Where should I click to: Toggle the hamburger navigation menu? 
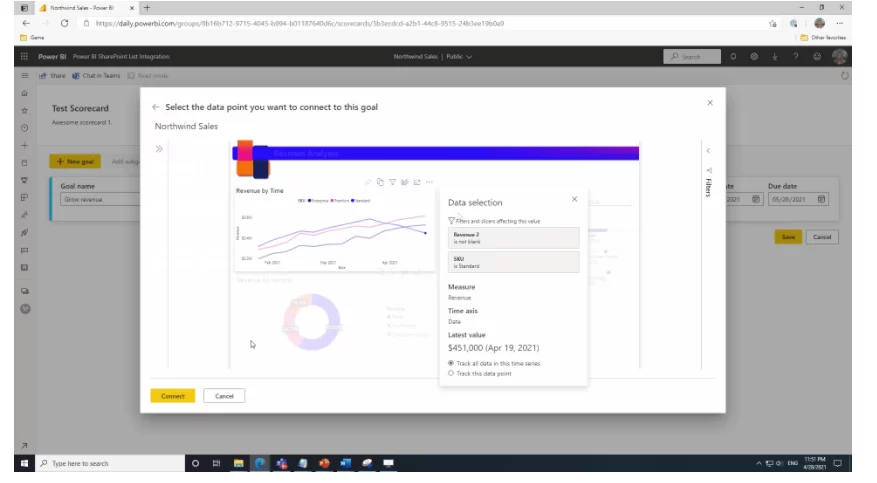pos(25,75)
